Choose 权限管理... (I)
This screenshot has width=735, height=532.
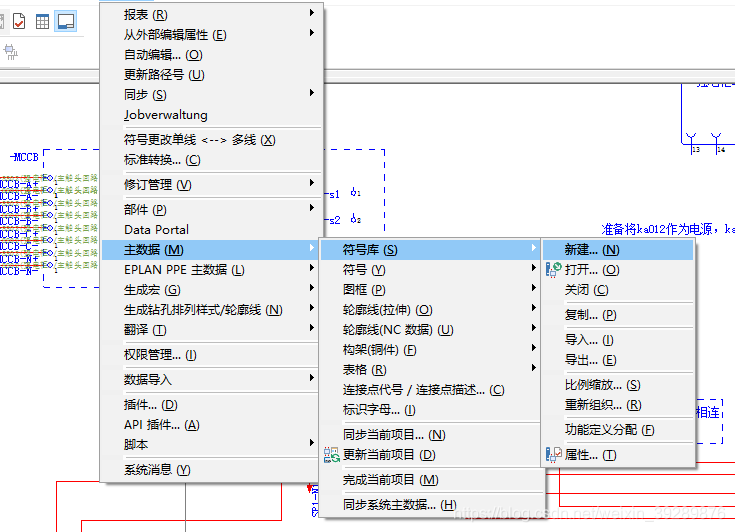pyautogui.click(x=211, y=355)
